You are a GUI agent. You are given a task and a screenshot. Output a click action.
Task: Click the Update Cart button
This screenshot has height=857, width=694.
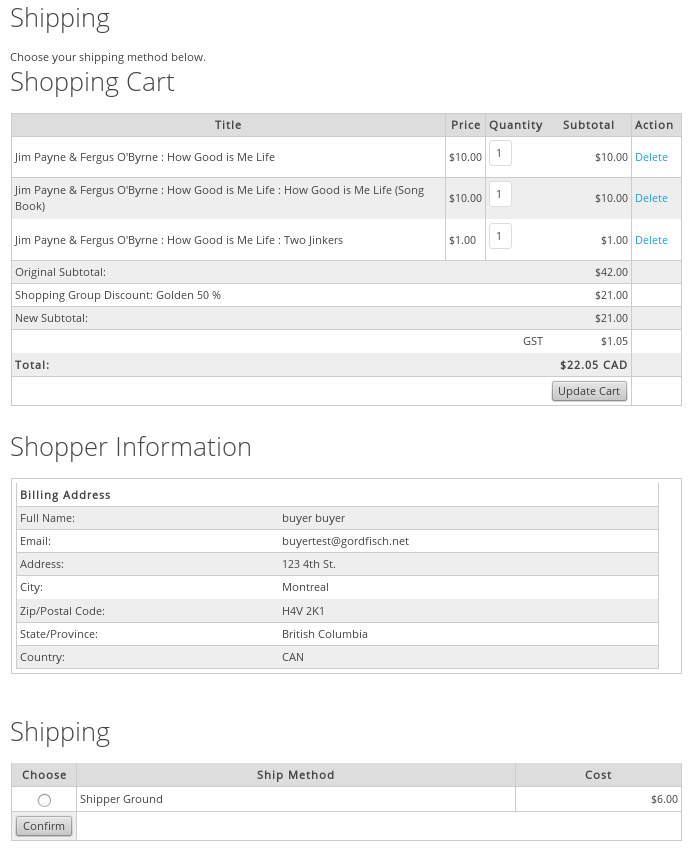589,391
